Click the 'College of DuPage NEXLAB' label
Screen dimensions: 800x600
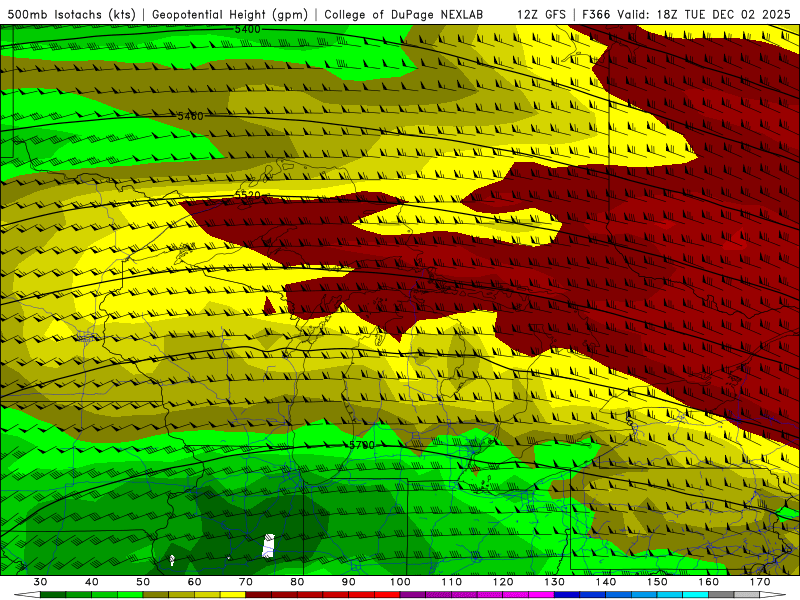(x=404, y=14)
